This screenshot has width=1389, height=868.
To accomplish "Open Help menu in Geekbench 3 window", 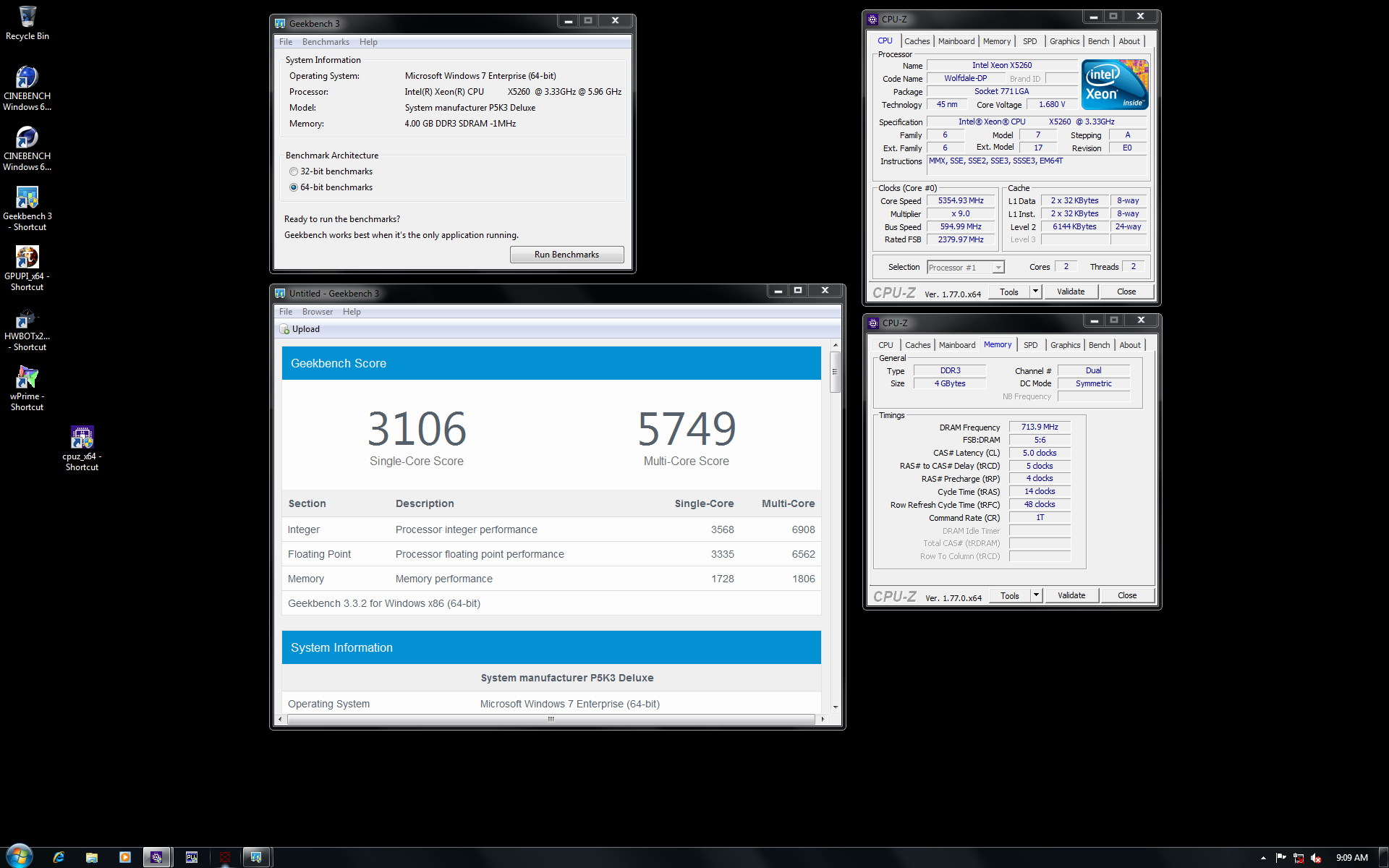I will [368, 42].
